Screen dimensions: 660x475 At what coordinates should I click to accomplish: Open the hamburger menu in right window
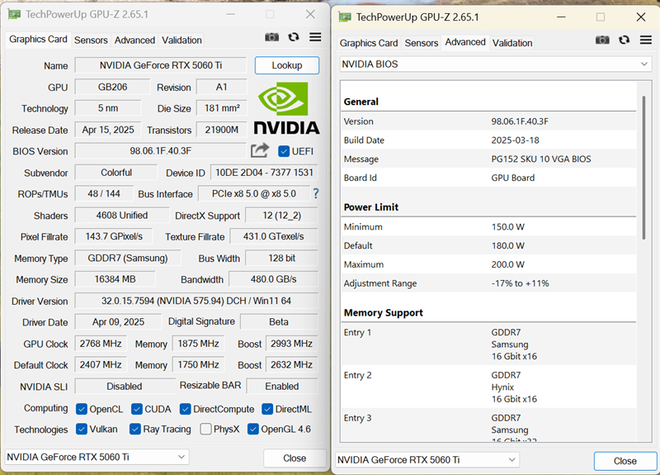coord(645,40)
